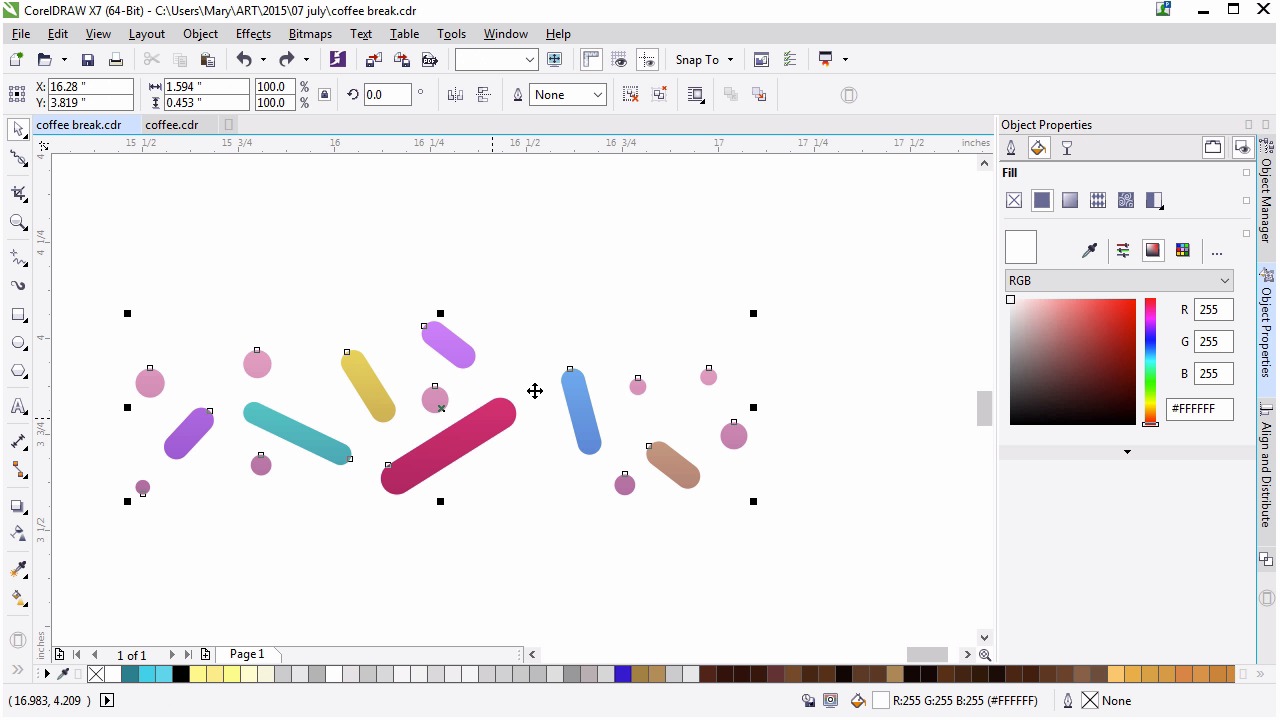Image resolution: width=1280 pixels, height=720 pixels.
Task: Select the Polygon tool
Action: click(18, 372)
